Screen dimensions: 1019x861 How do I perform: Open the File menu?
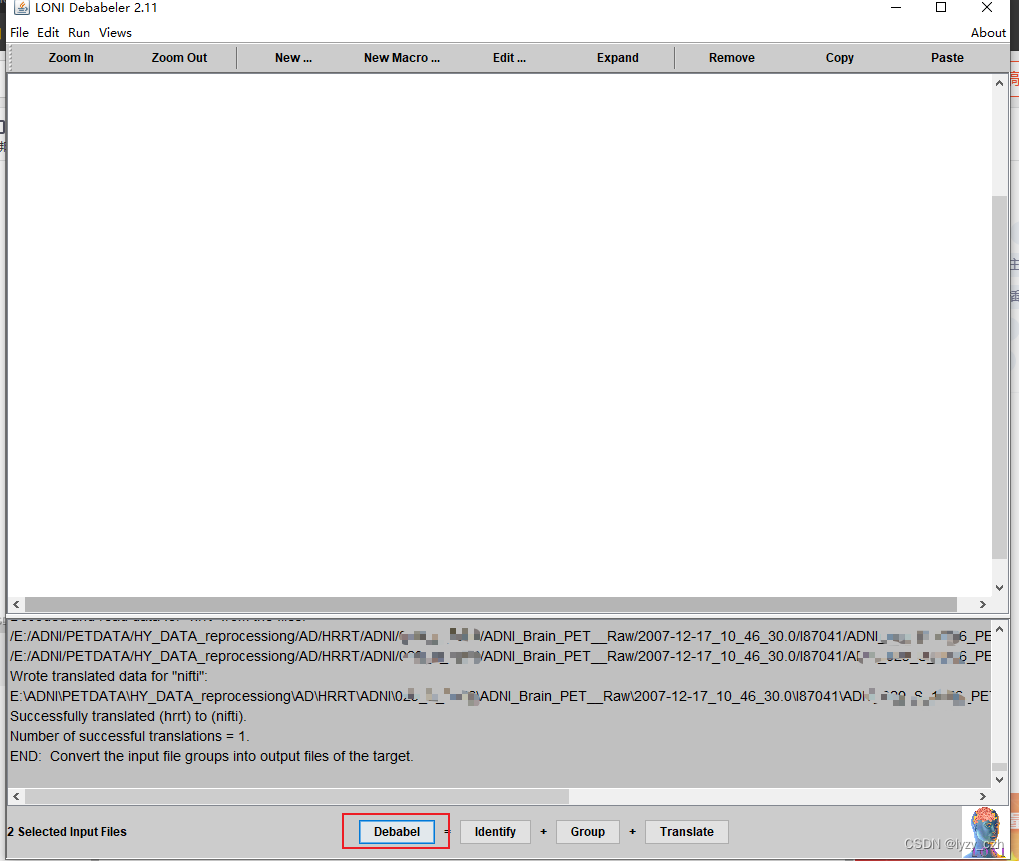tap(19, 32)
